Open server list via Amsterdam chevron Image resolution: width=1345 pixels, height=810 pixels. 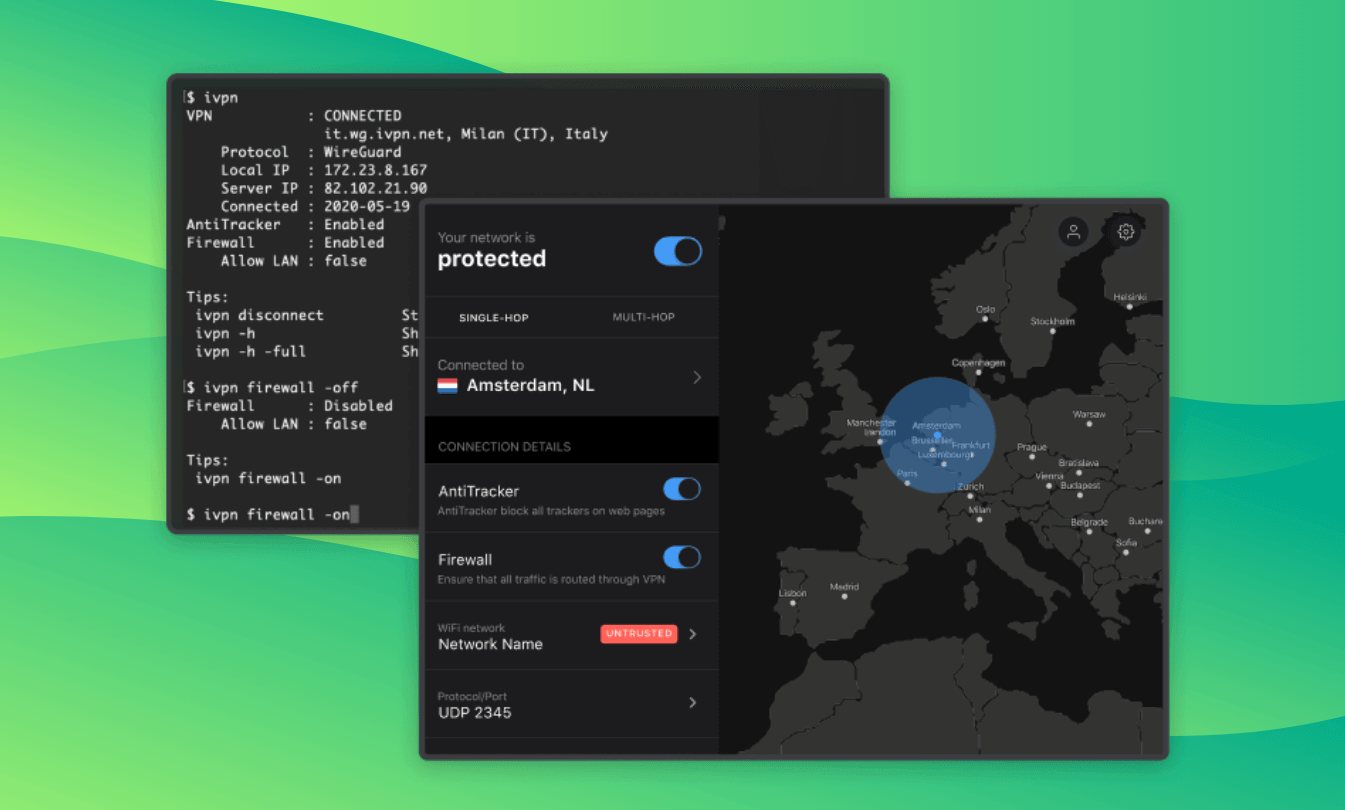click(x=697, y=377)
